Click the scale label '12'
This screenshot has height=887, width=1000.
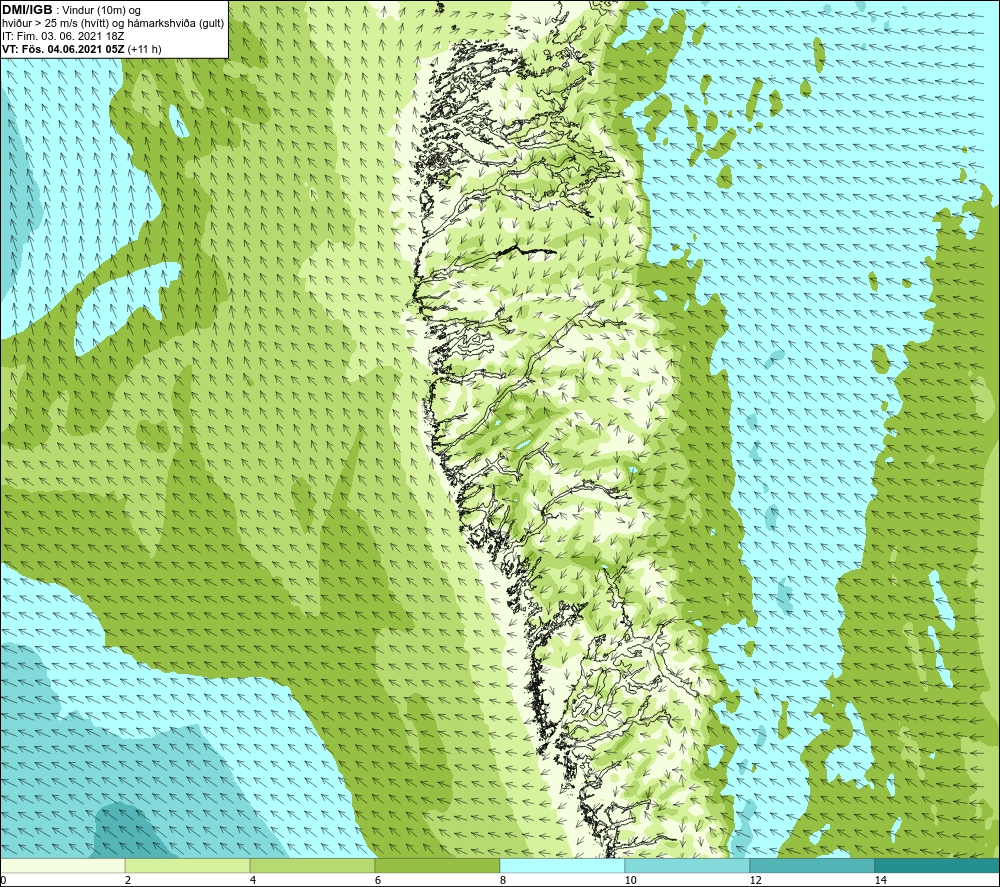click(755, 880)
